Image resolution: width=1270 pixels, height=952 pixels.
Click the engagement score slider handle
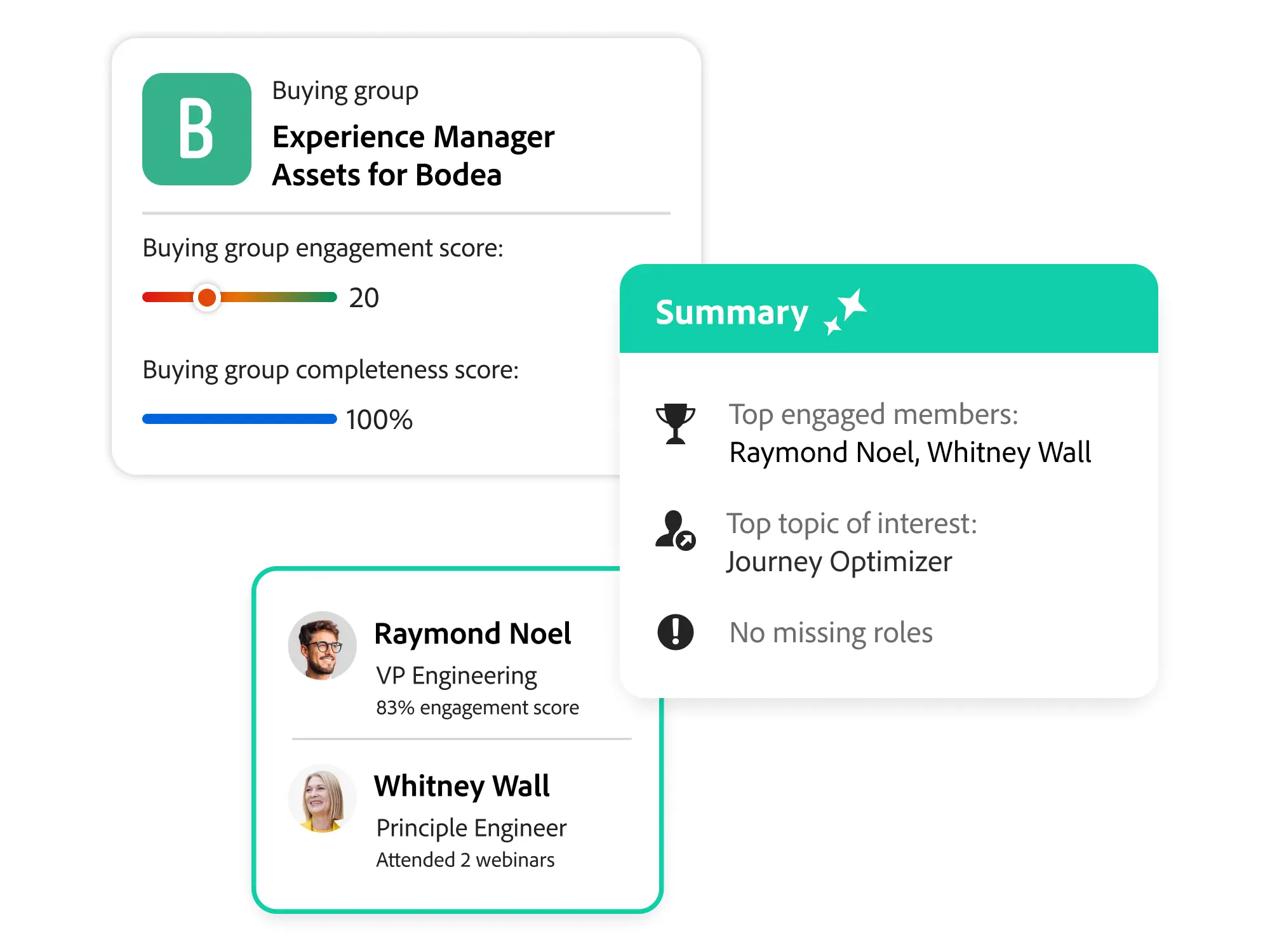tap(207, 298)
